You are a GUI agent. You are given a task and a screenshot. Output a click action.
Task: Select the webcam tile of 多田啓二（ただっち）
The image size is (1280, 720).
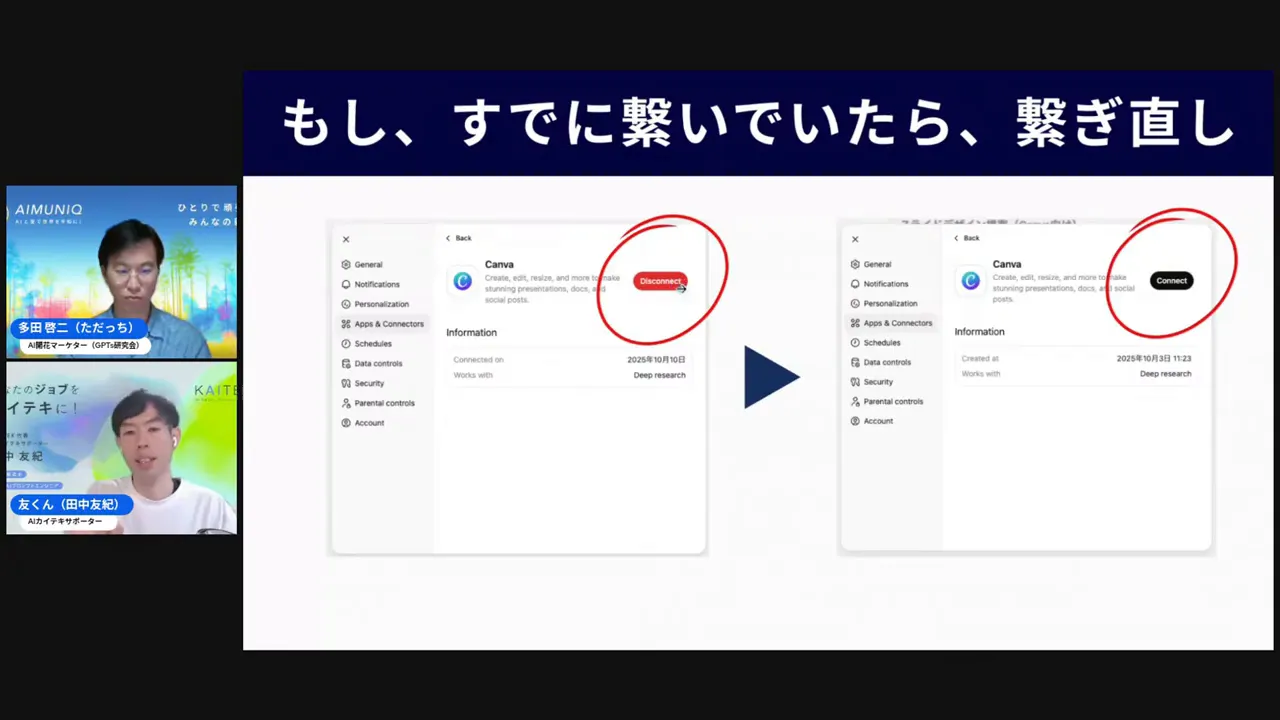(x=122, y=272)
